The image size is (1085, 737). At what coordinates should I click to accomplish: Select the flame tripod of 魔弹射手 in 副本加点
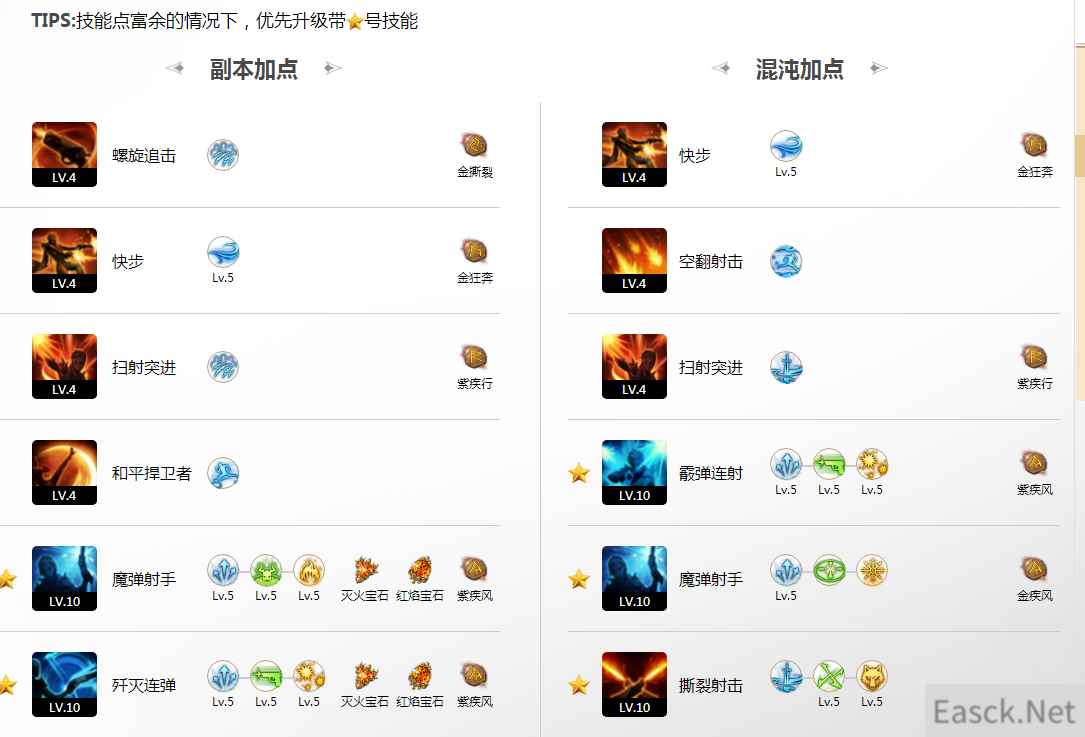tap(309, 570)
